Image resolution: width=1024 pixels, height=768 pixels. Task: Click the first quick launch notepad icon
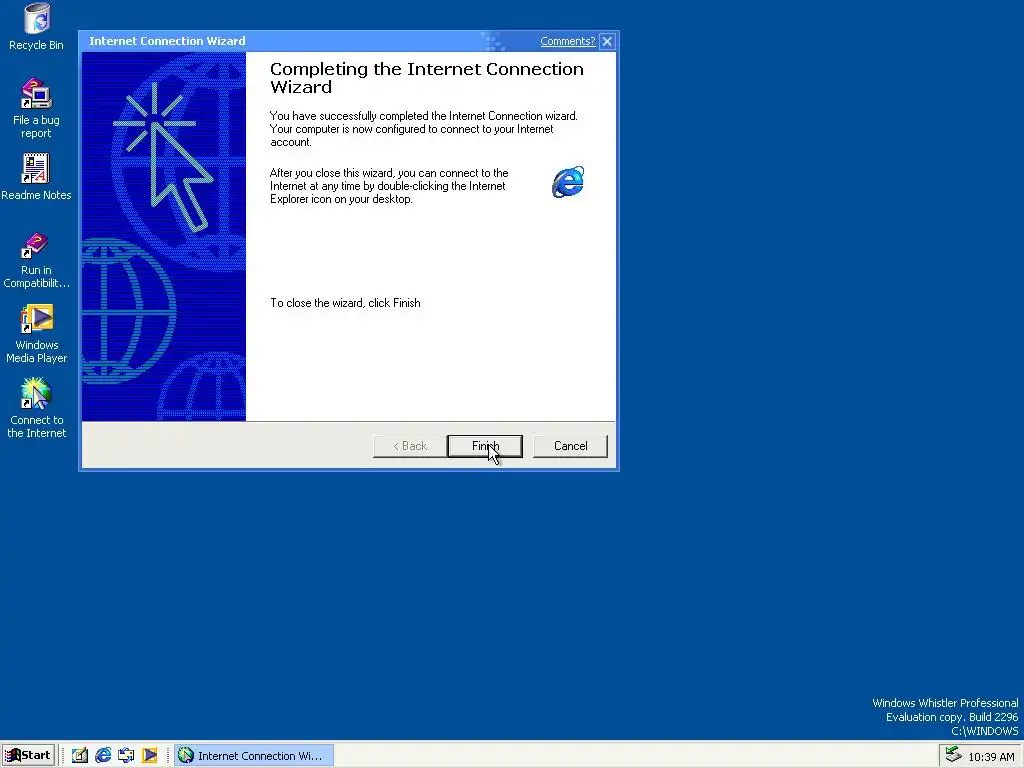tap(80, 756)
